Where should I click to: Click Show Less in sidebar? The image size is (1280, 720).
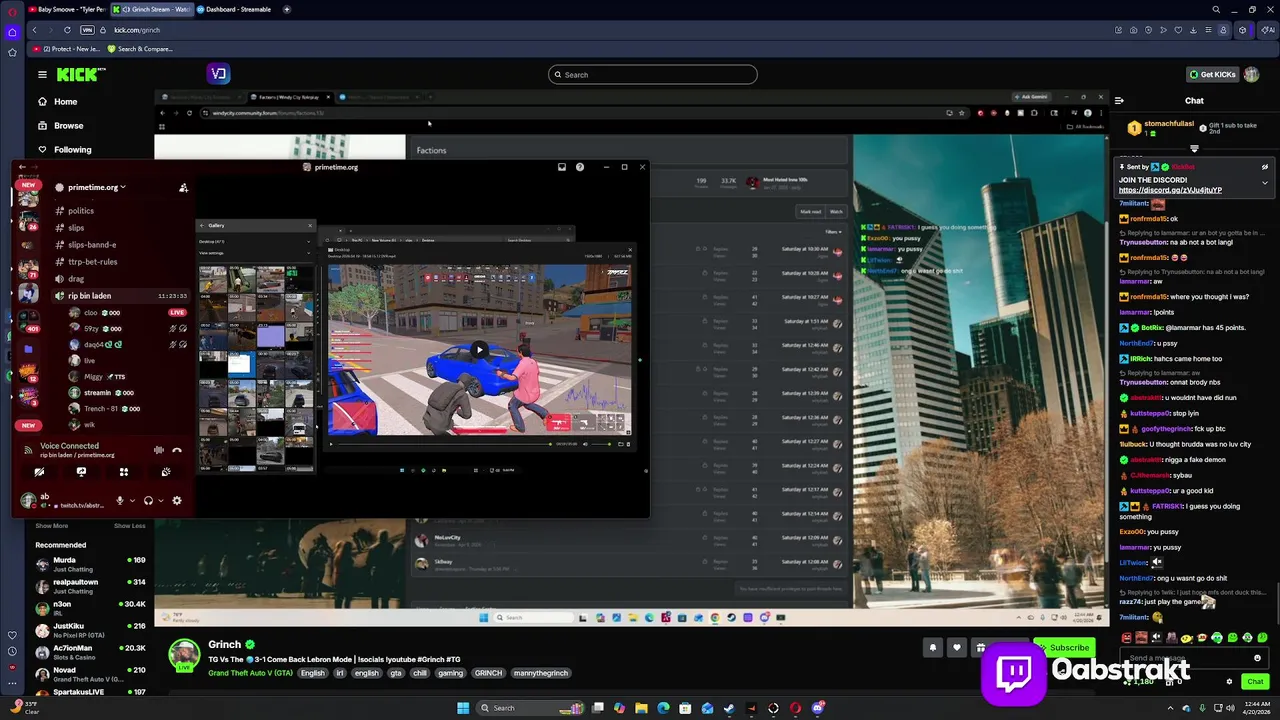[129, 526]
